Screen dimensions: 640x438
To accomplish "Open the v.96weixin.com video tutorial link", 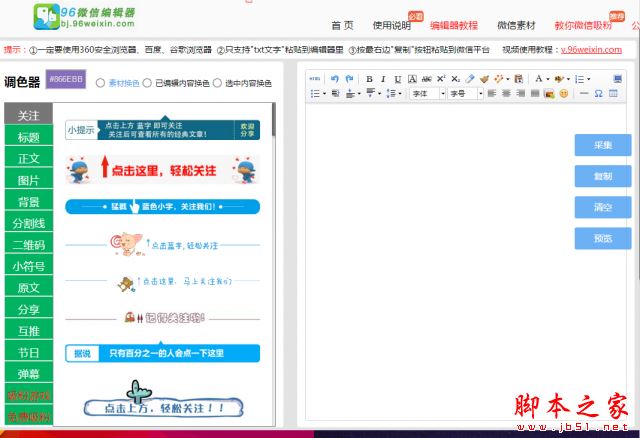I will [x=591, y=49].
